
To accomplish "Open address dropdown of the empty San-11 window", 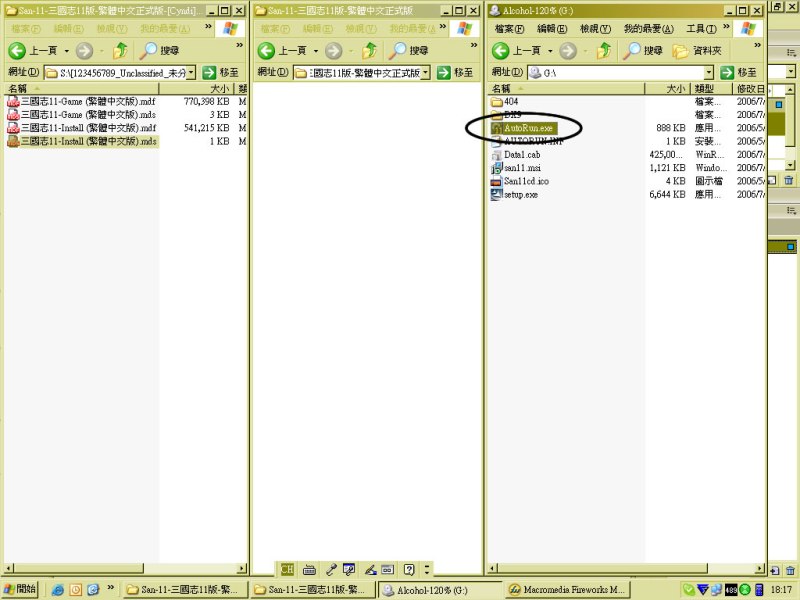I will click(426, 73).
